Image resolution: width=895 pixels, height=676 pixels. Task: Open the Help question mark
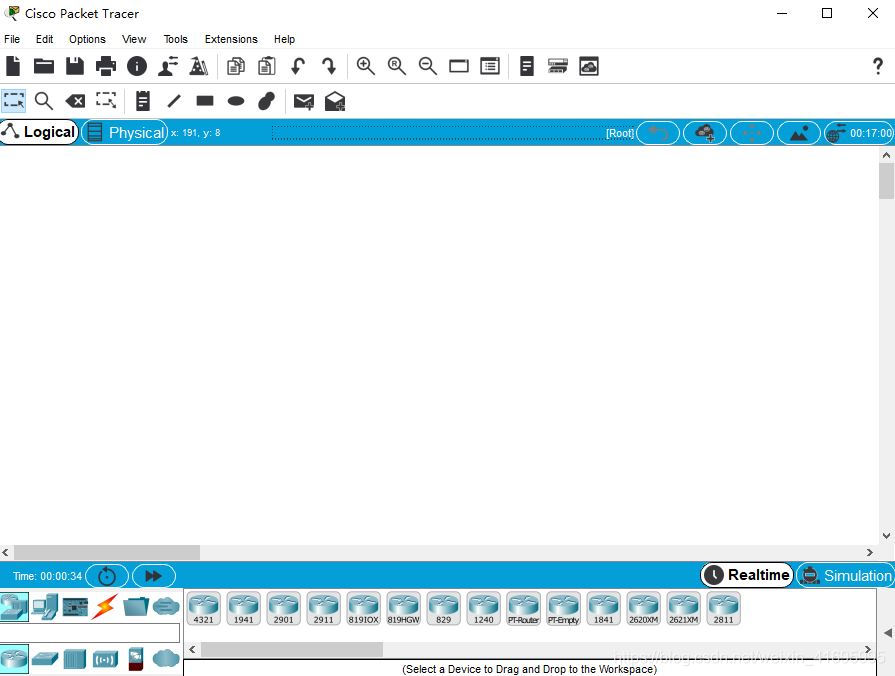(x=878, y=66)
